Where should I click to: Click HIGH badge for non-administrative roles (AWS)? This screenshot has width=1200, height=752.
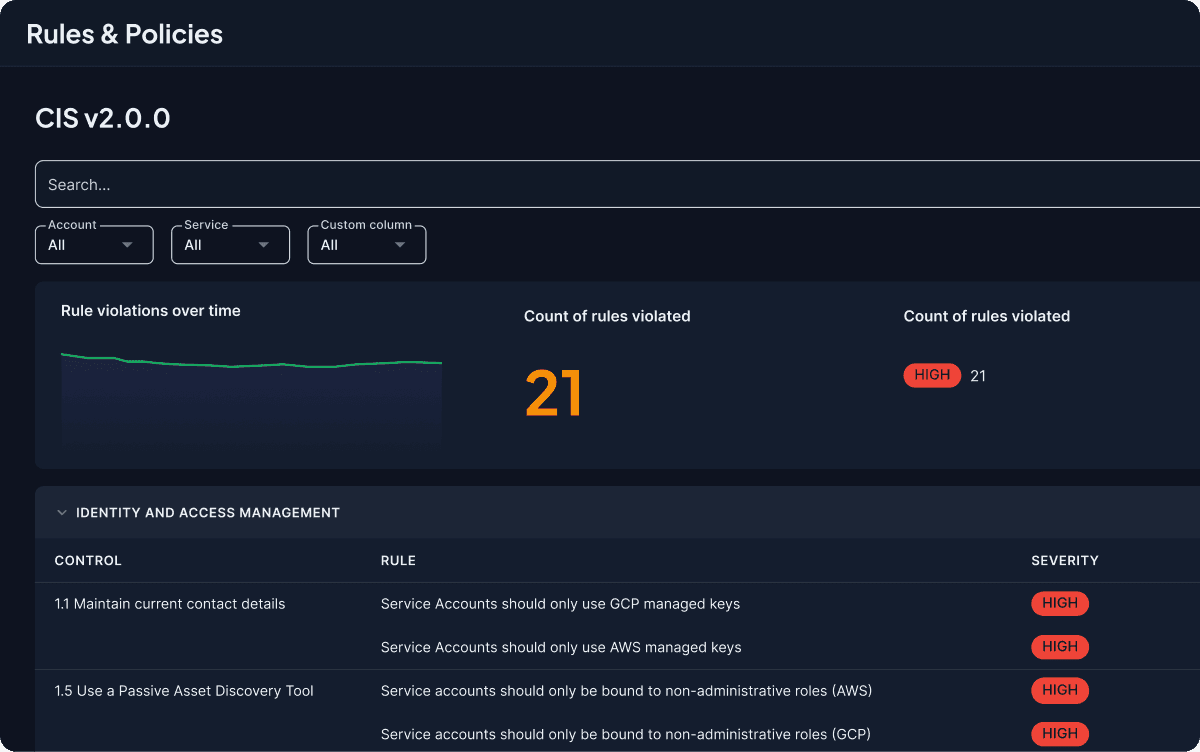(x=1060, y=690)
